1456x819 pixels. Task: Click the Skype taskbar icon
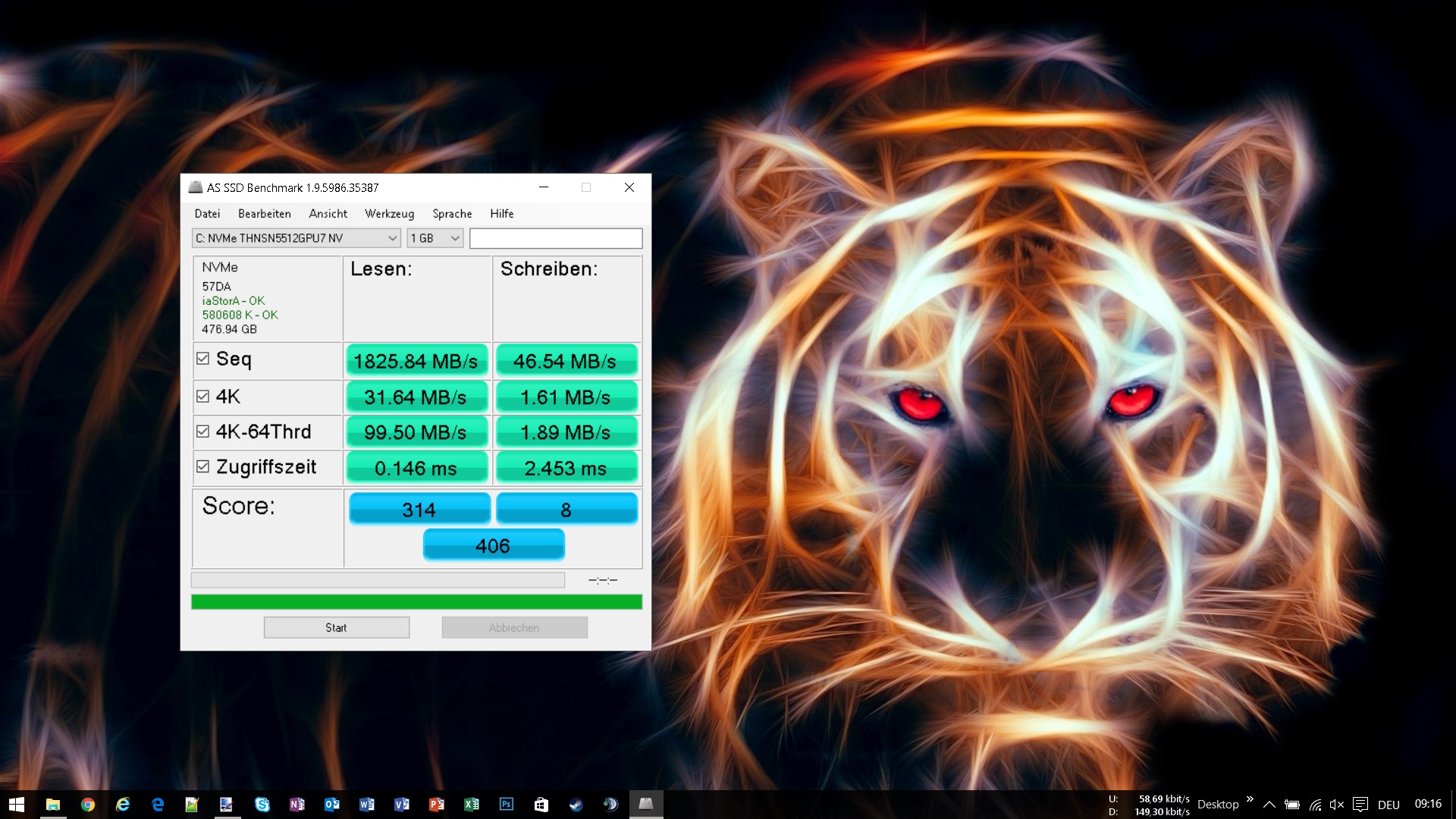click(x=262, y=804)
